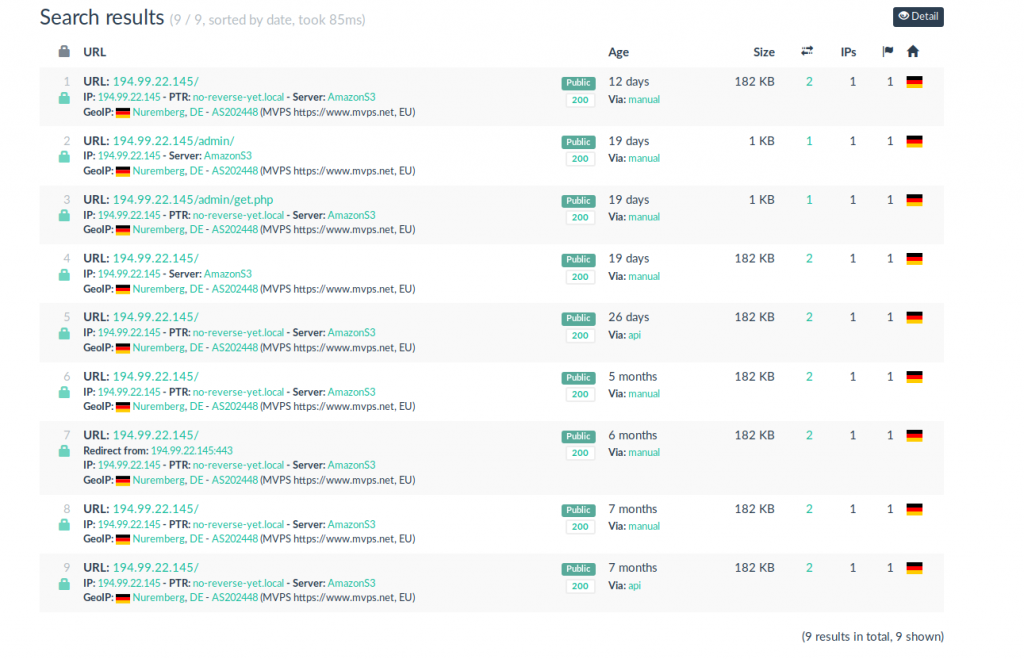Click PTR no-reverse-yet.local in result 1
The height and width of the screenshot is (659, 1024).
[238, 97]
